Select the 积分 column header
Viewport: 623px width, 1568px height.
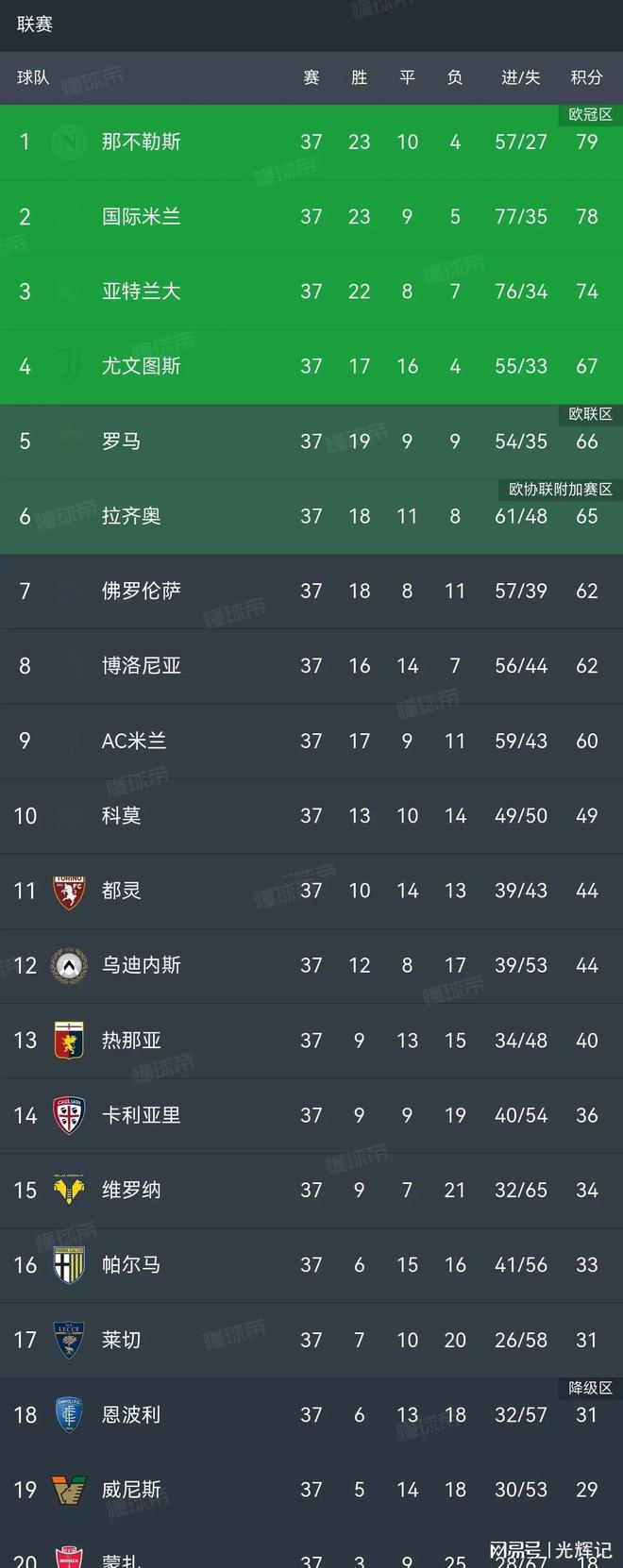pyautogui.click(x=586, y=77)
